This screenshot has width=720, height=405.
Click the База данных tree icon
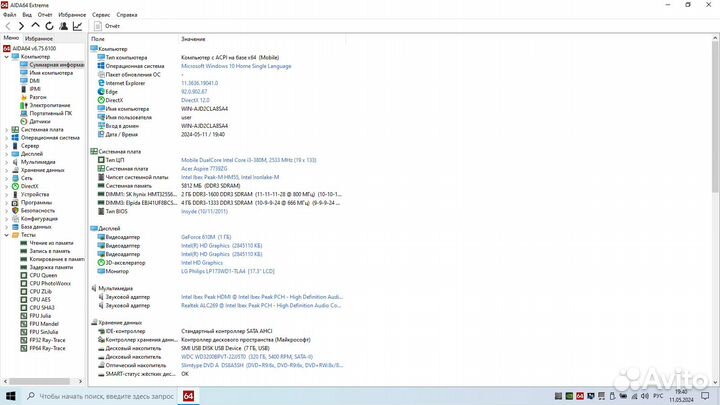(x=15, y=227)
